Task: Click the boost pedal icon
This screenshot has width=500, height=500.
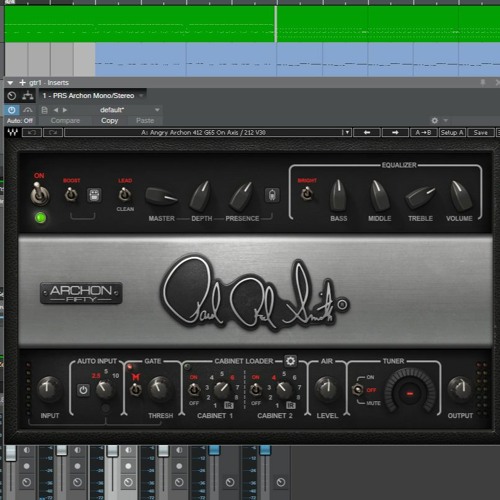Action: [94, 195]
